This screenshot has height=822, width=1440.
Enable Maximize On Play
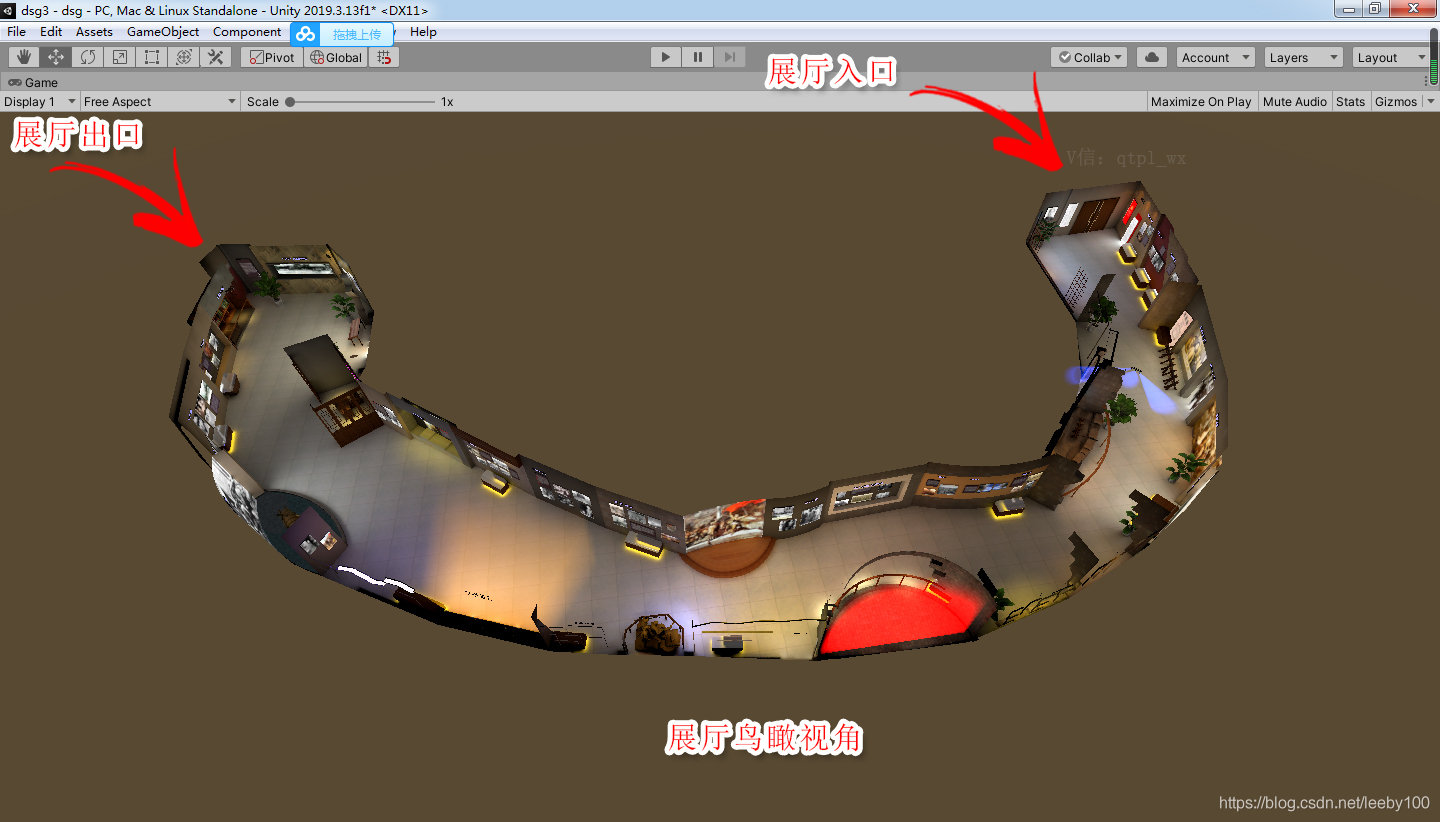(x=1200, y=101)
